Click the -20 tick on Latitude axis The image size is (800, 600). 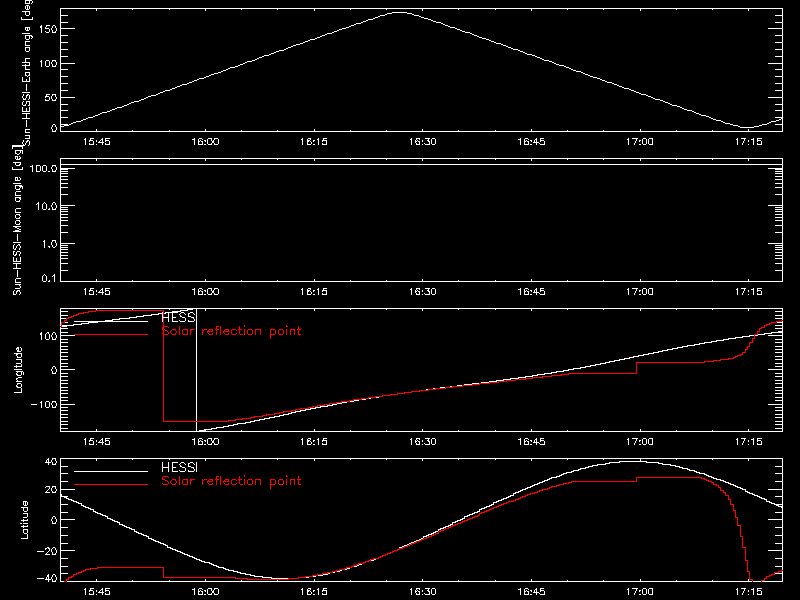click(47, 551)
